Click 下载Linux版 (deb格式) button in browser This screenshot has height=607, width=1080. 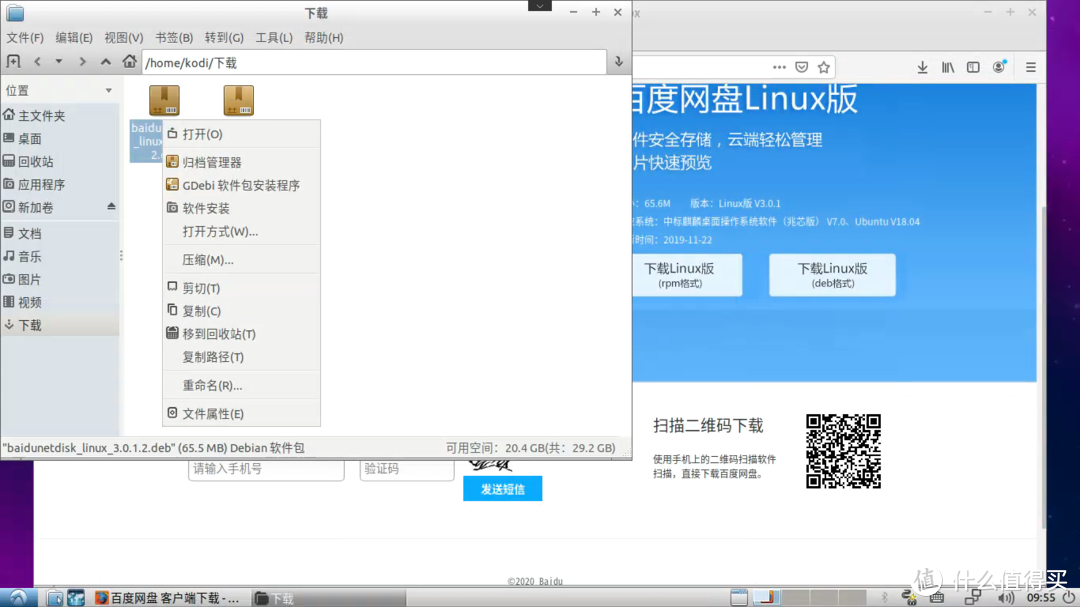tap(832, 275)
